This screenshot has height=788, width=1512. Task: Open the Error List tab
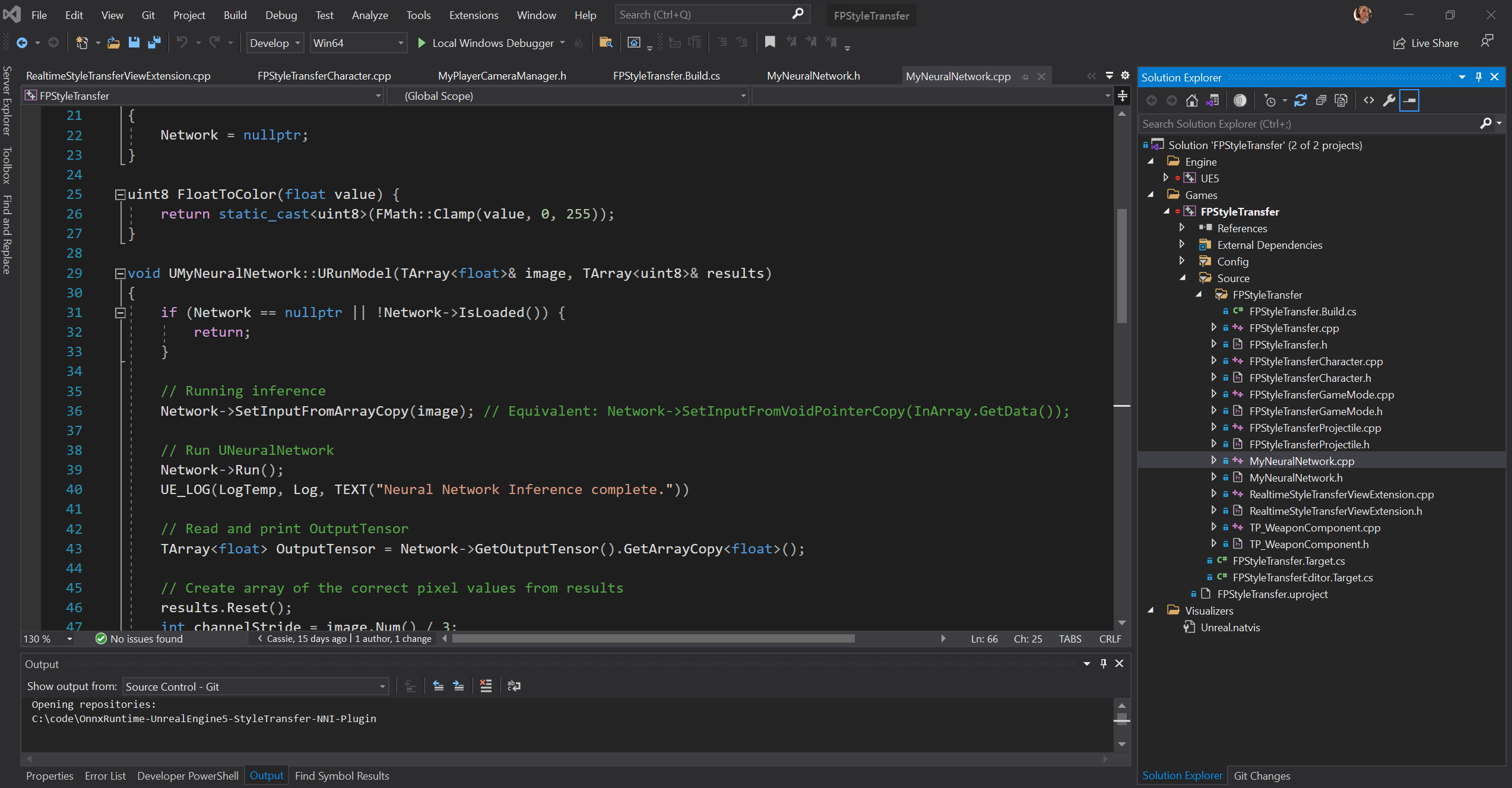pos(105,776)
